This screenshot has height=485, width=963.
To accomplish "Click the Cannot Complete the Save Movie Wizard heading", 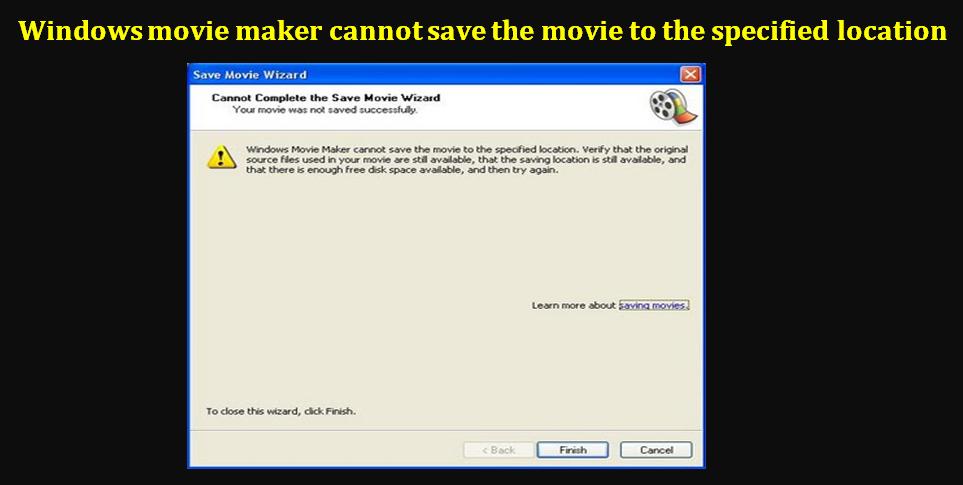I will coord(326,98).
